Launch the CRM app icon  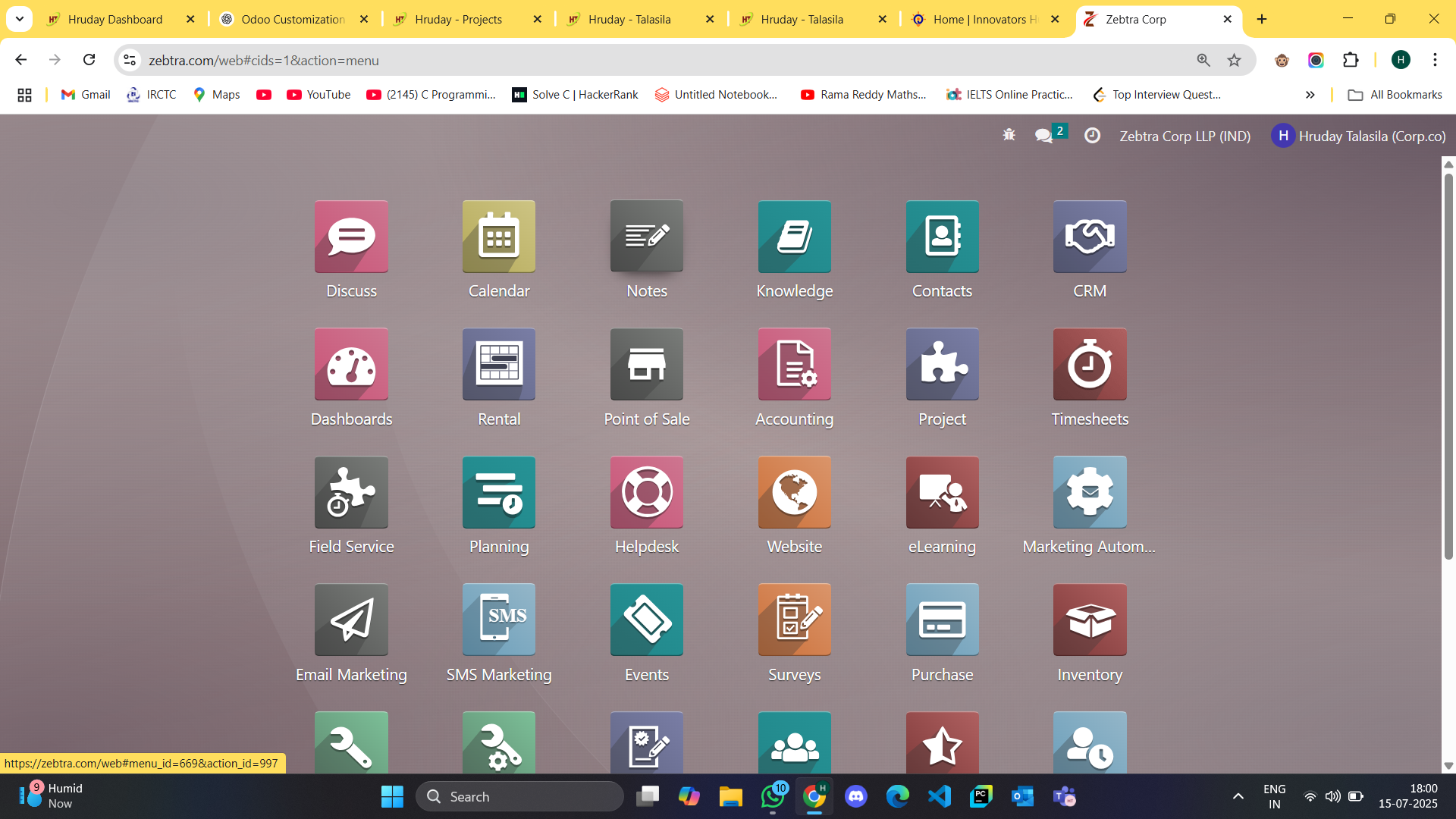coord(1090,237)
